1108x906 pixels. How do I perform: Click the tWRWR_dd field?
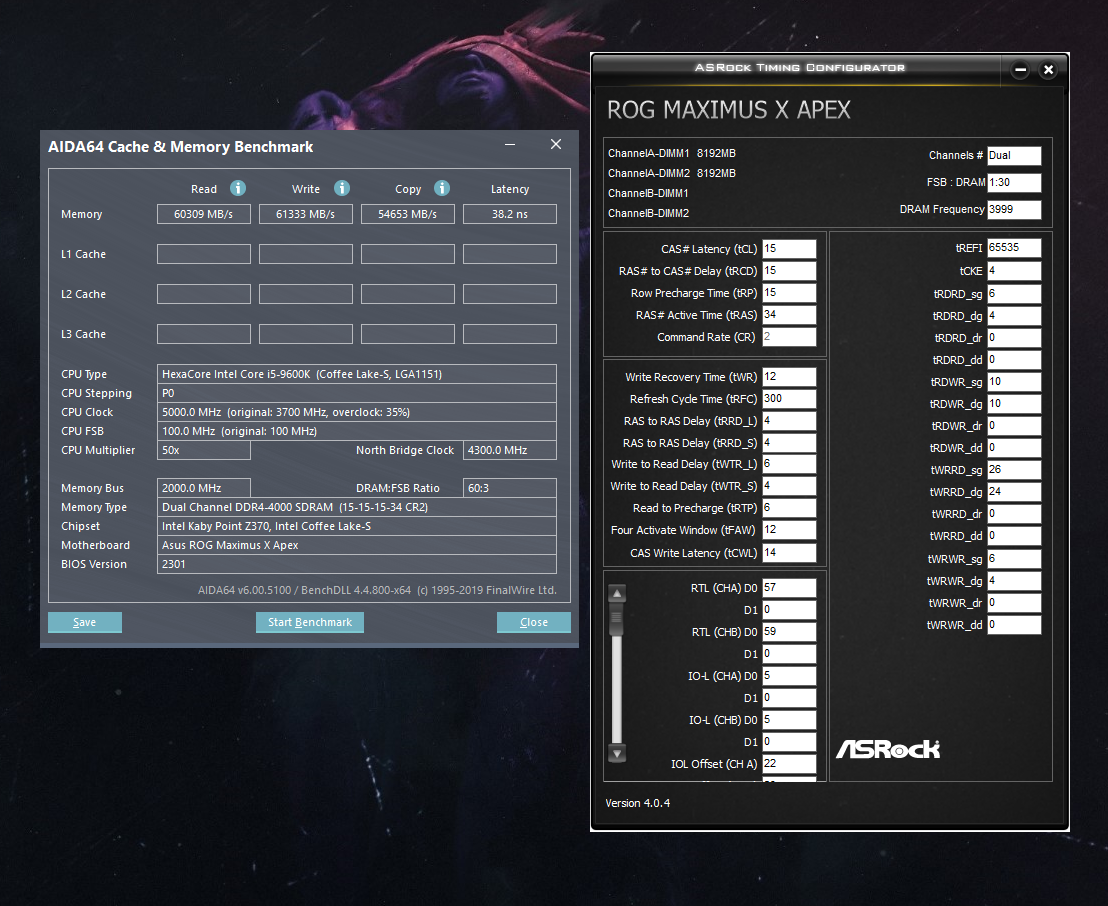pyautogui.click(x=1014, y=625)
